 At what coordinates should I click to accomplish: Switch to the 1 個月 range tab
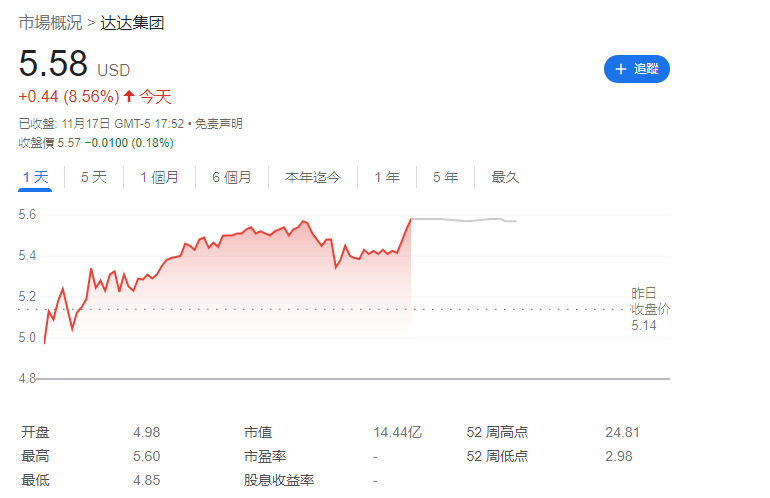pos(159,177)
